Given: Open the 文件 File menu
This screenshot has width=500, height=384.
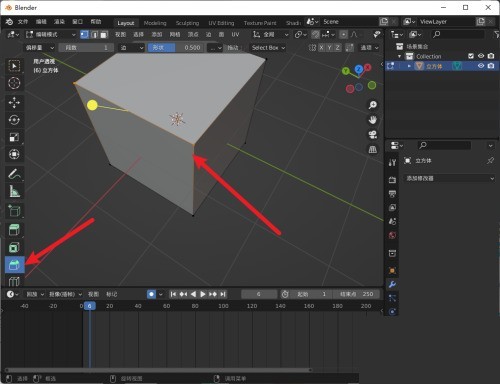Looking at the screenshot, I should pyautogui.click(x=23, y=22).
